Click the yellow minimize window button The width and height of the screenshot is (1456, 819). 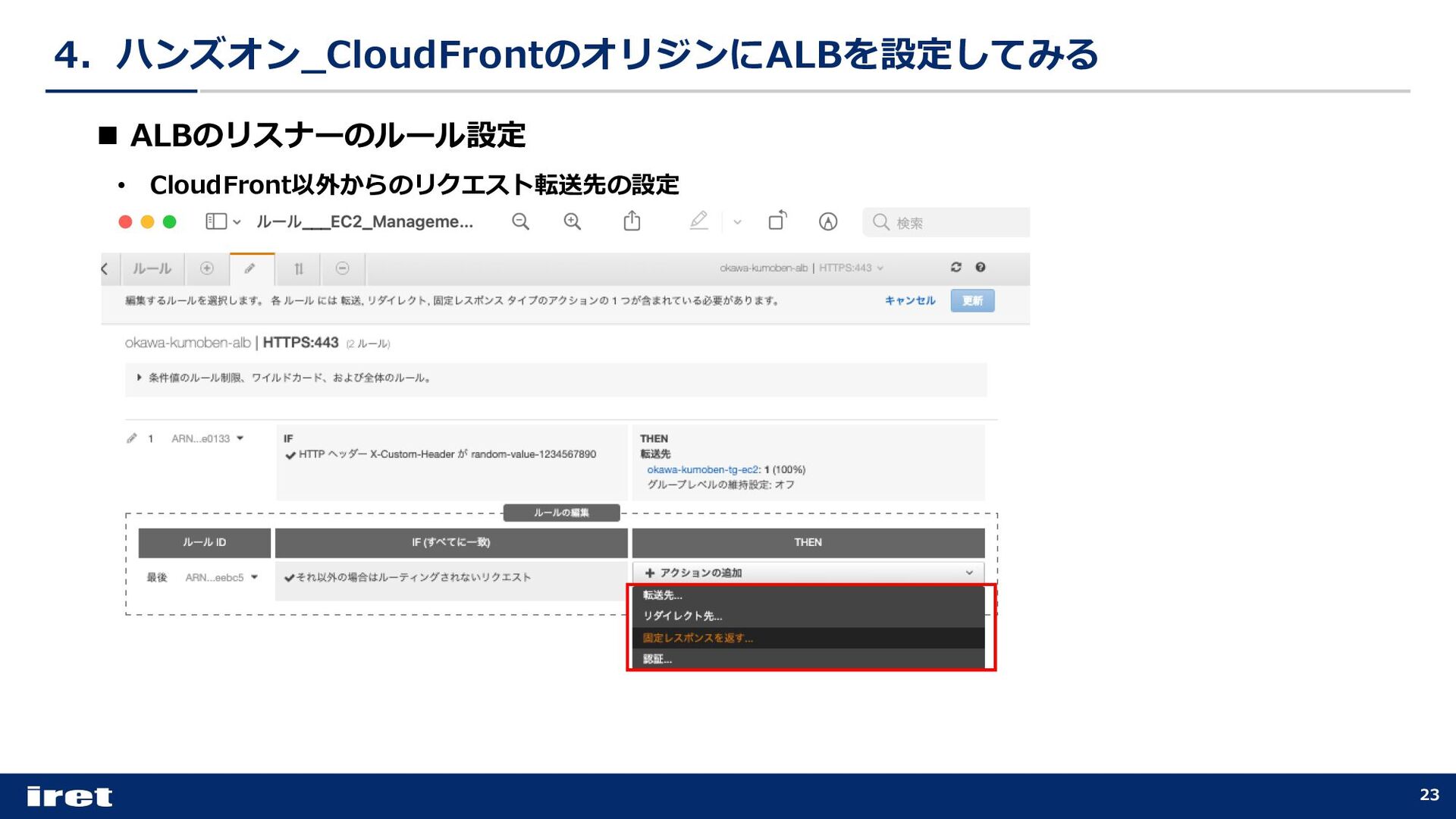(x=148, y=221)
